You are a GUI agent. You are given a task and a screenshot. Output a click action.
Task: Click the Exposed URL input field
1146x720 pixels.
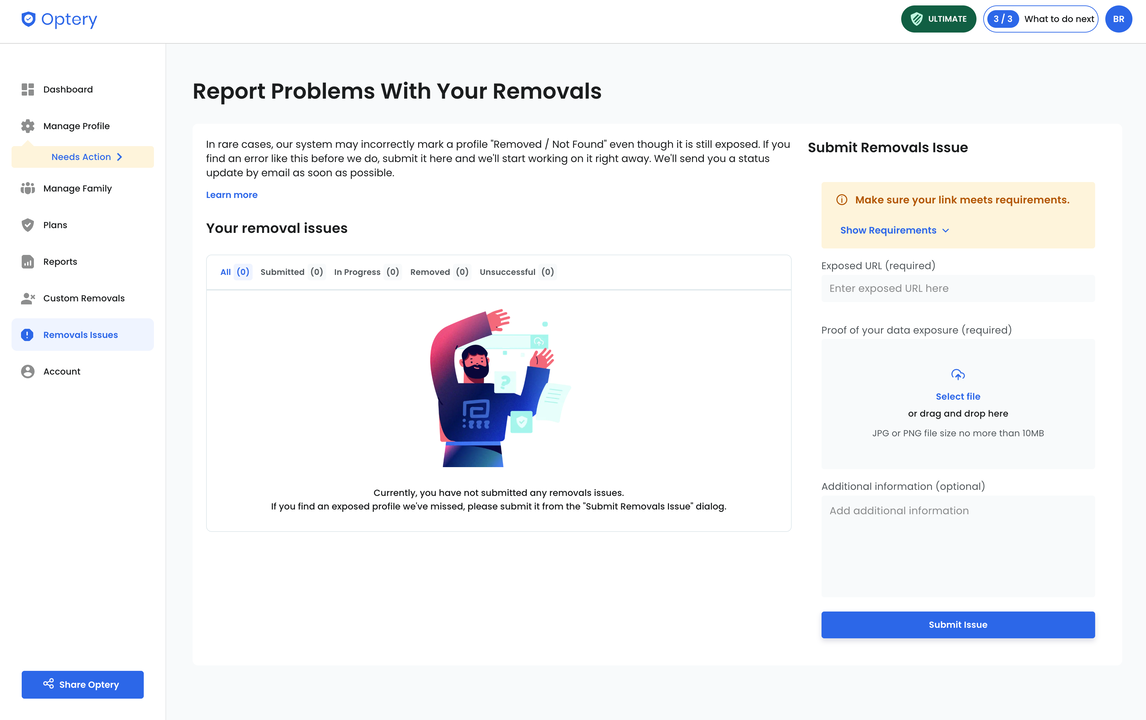[x=957, y=288]
